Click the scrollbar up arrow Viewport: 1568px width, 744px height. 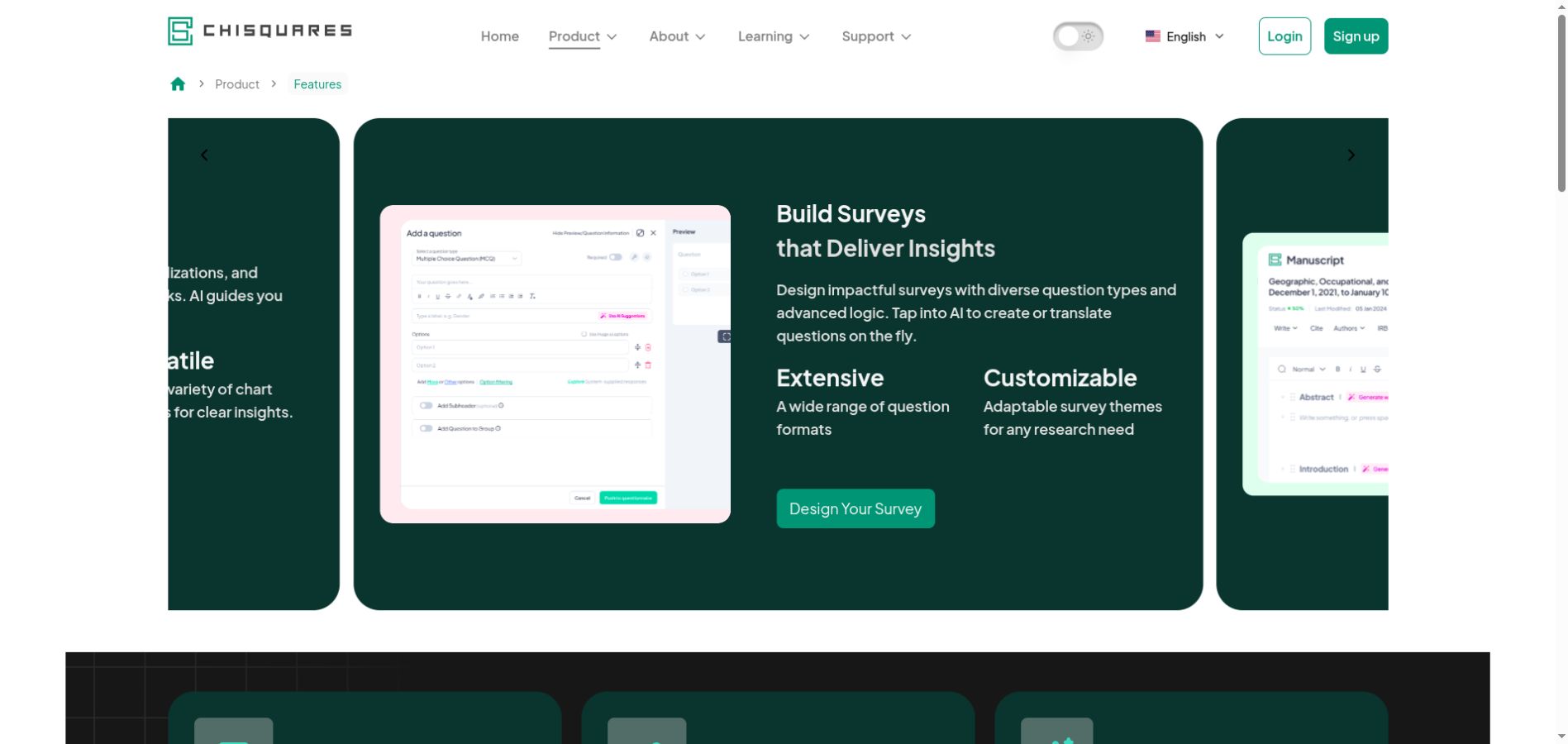coord(1561,7)
